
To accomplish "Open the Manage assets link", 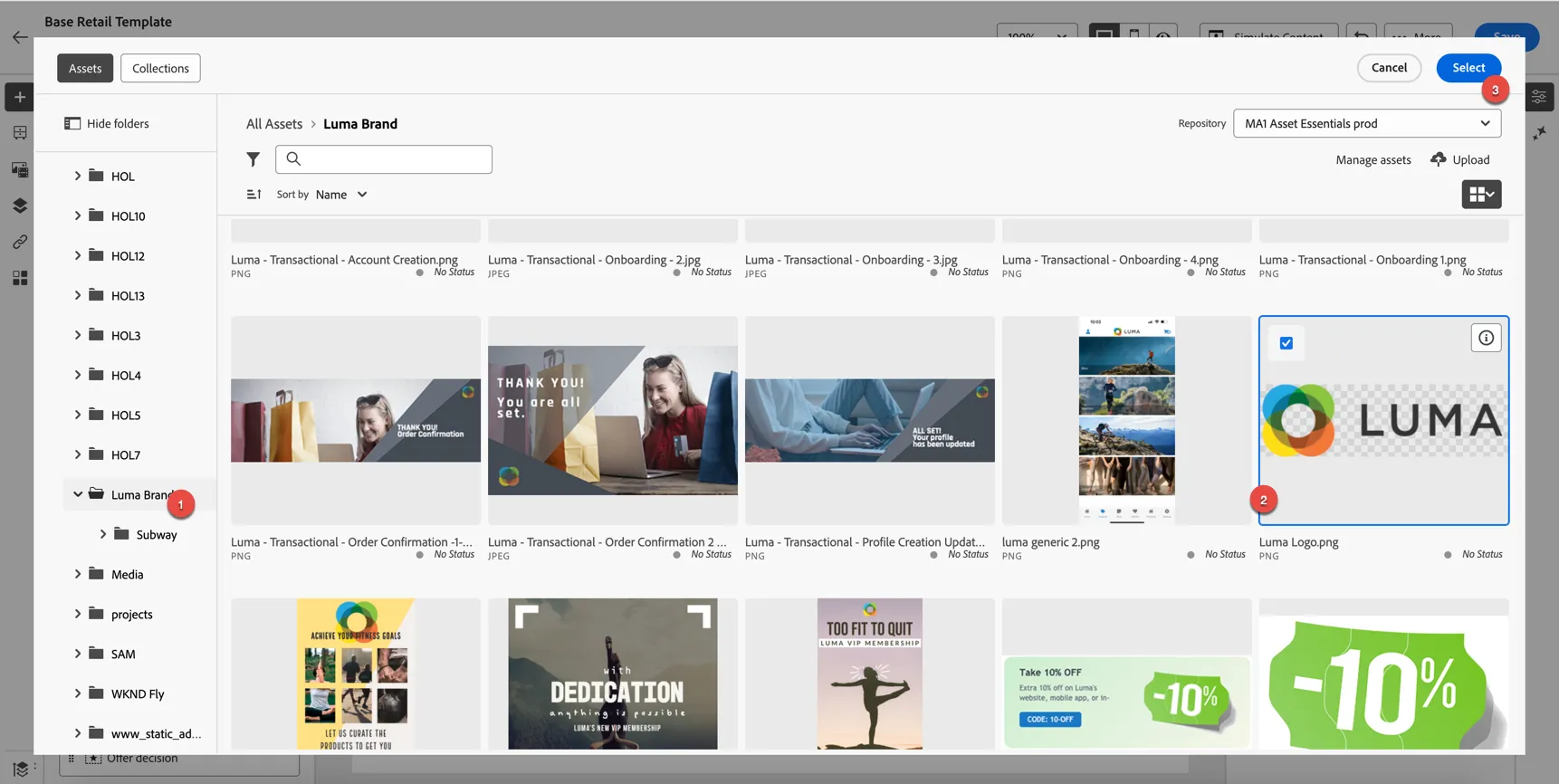I will pos(1373,160).
